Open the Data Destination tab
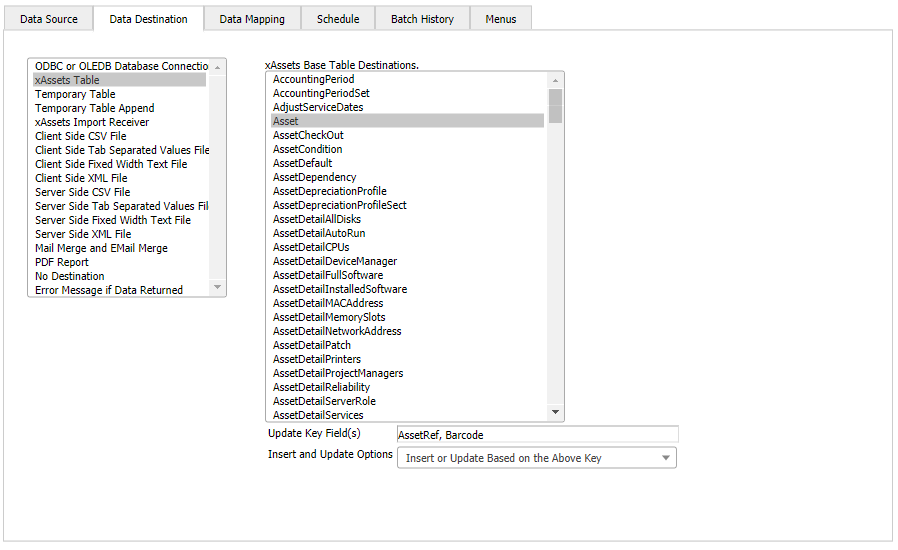The height and width of the screenshot is (550, 898). coord(148,19)
